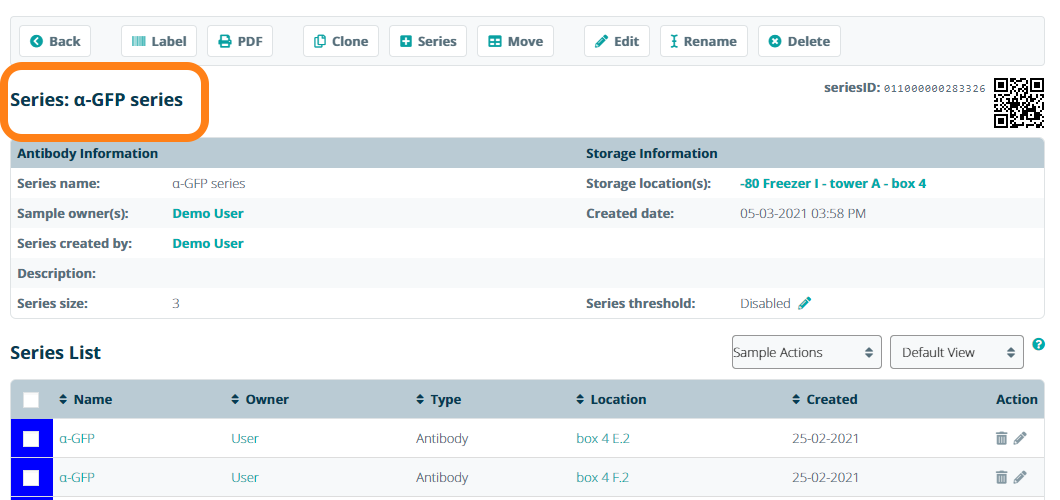Click edit pencil for α-GFP in box 4 E.2

point(1020,438)
